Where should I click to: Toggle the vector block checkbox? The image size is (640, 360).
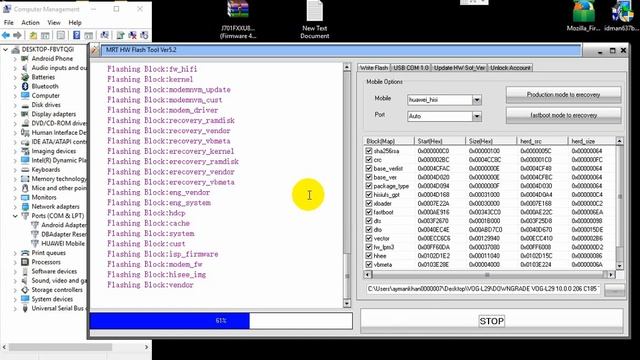point(369,238)
